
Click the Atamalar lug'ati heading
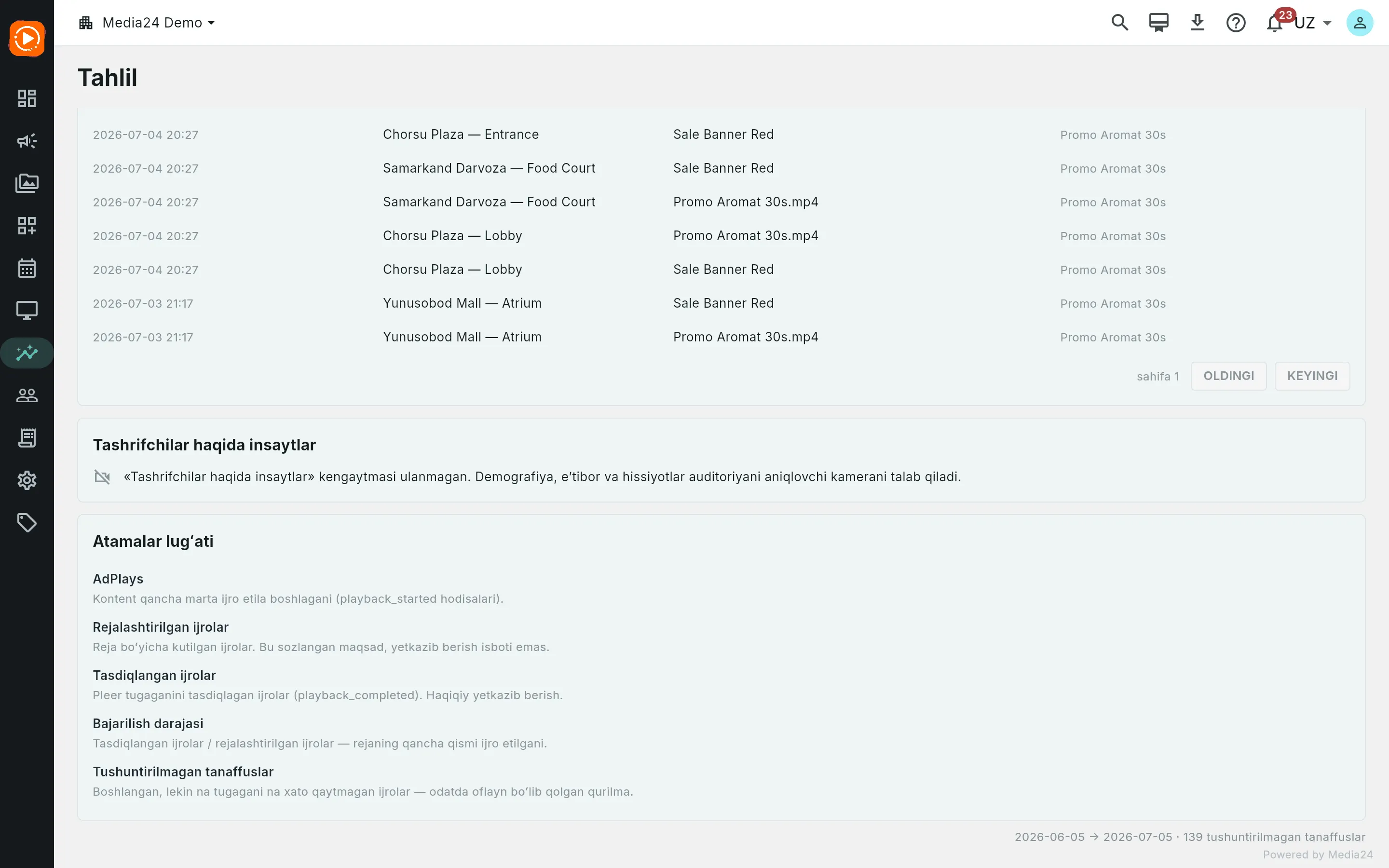153,542
